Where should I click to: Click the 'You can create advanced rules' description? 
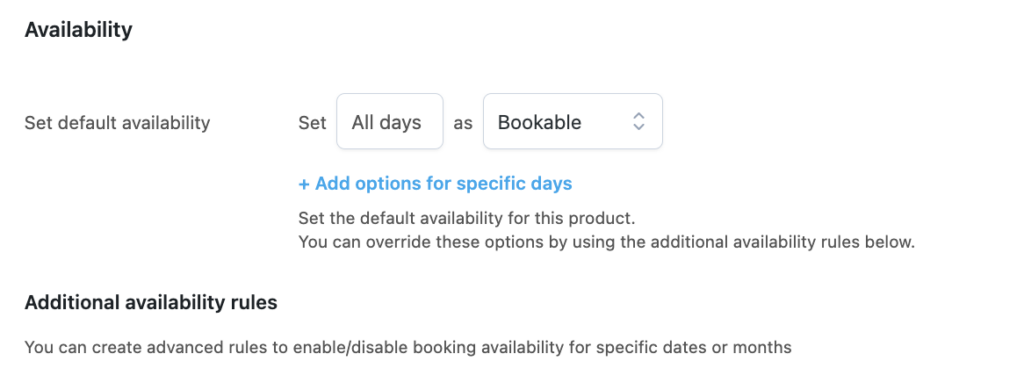(408, 347)
